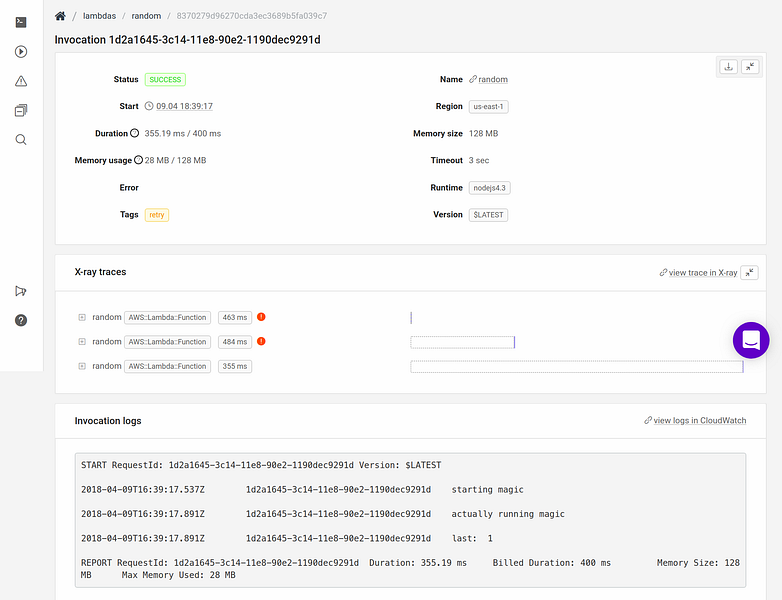782x600 pixels.
Task: Expand the 484 ms random trace row
Action: pos(82,342)
